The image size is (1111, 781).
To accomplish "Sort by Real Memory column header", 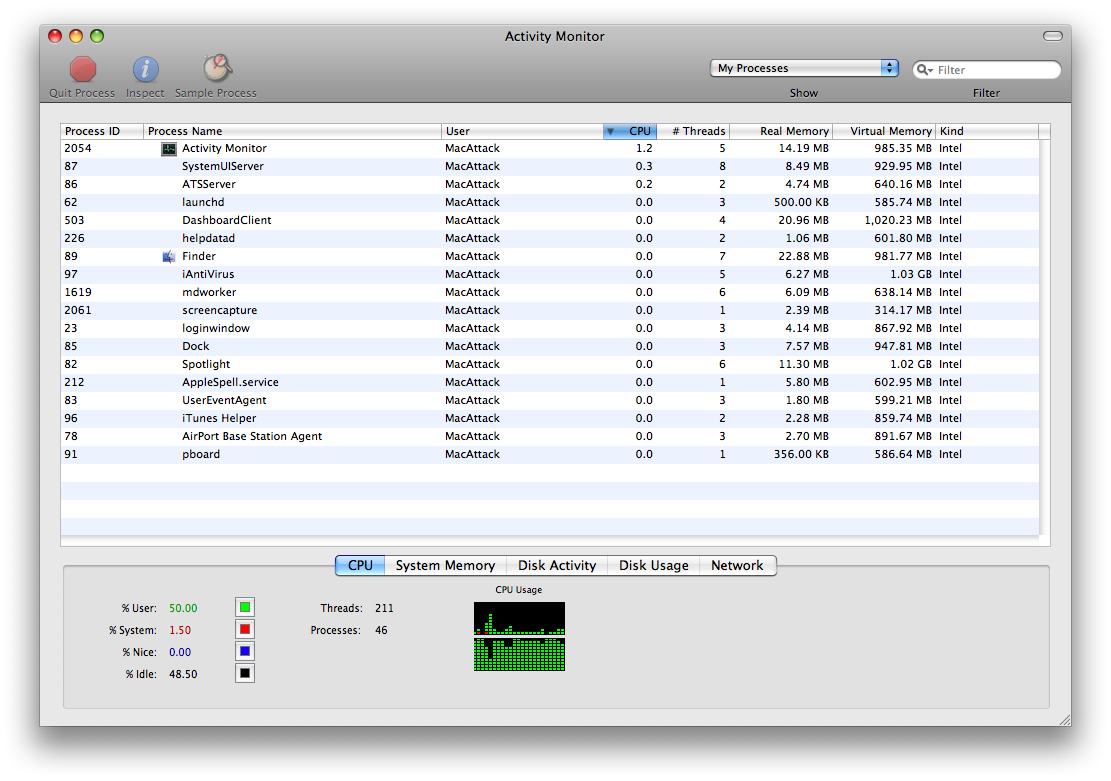I will 782,131.
